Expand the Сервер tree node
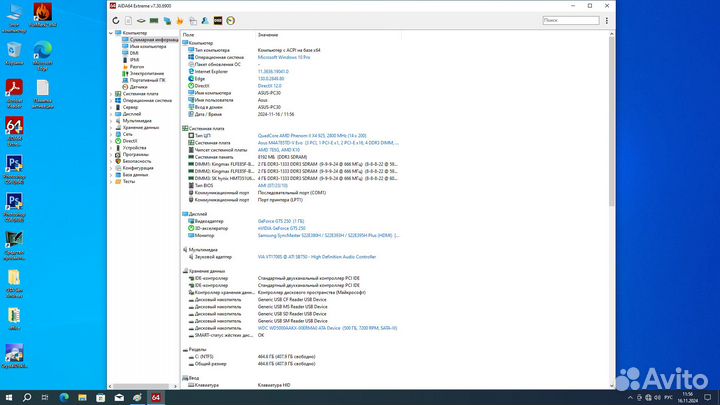720x405 pixels. tap(111, 107)
